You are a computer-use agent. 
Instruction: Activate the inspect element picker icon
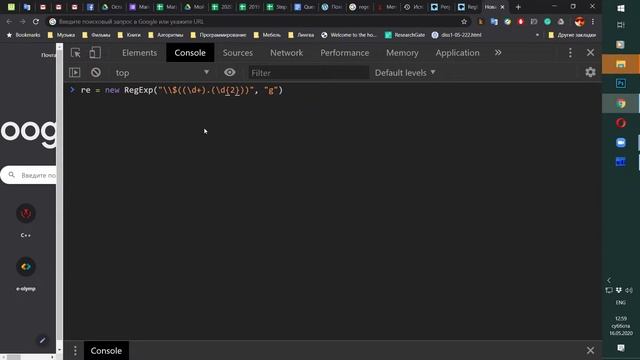point(76,53)
